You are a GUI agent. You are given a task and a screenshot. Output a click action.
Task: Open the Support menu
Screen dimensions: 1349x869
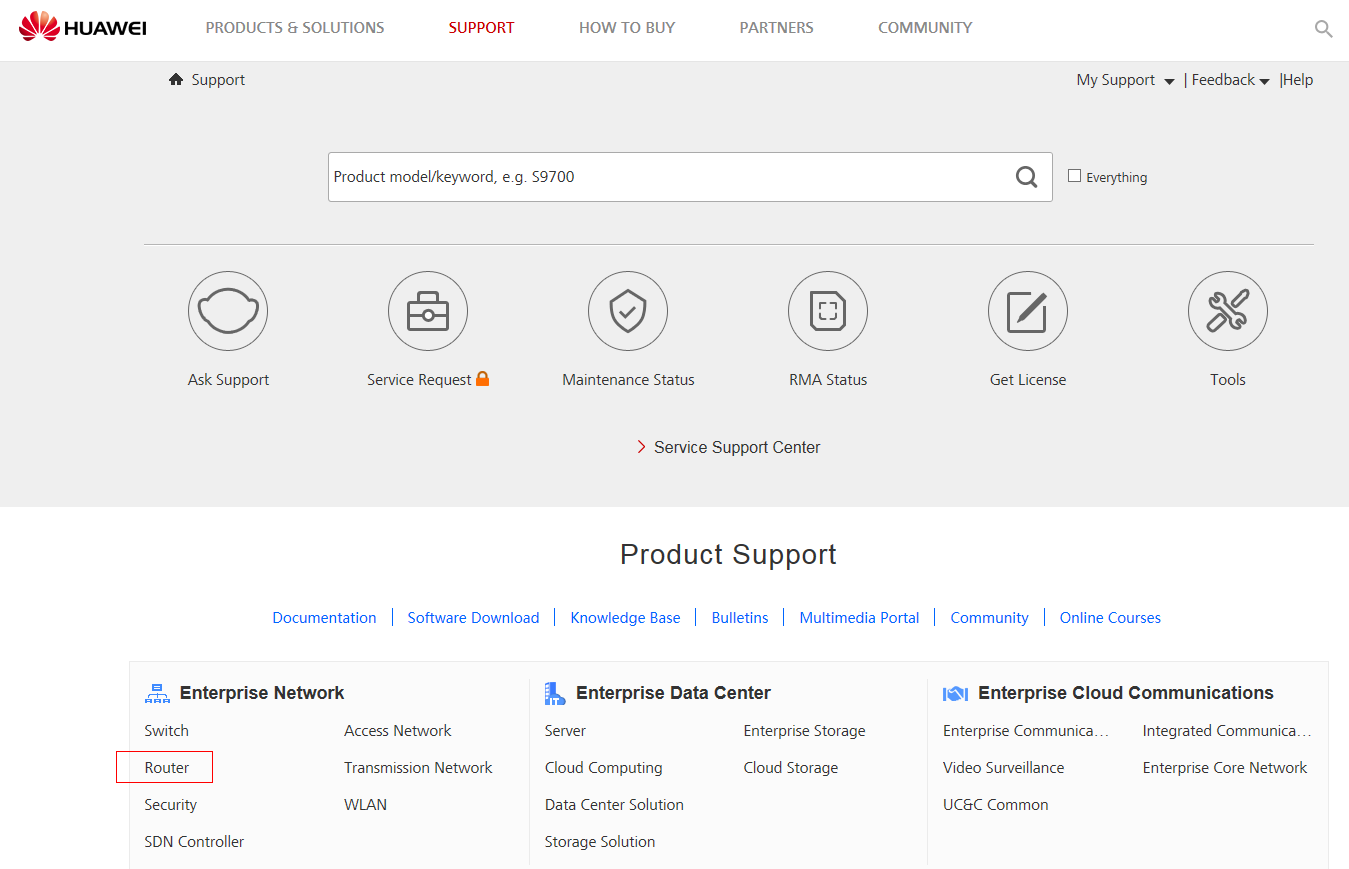(x=481, y=28)
